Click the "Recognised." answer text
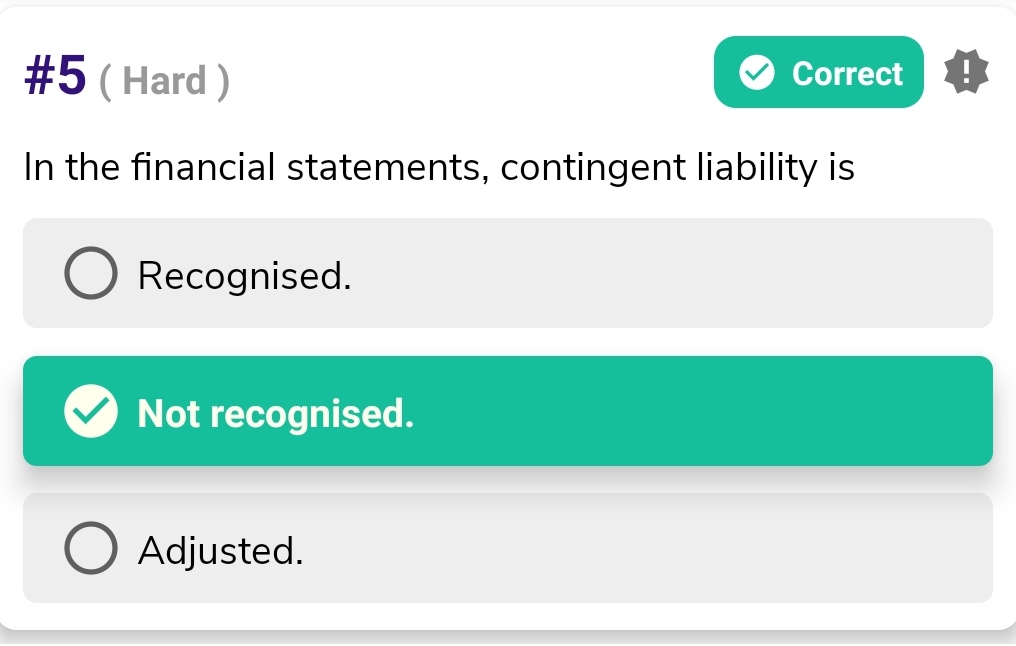The height and width of the screenshot is (646, 1016). tap(245, 275)
